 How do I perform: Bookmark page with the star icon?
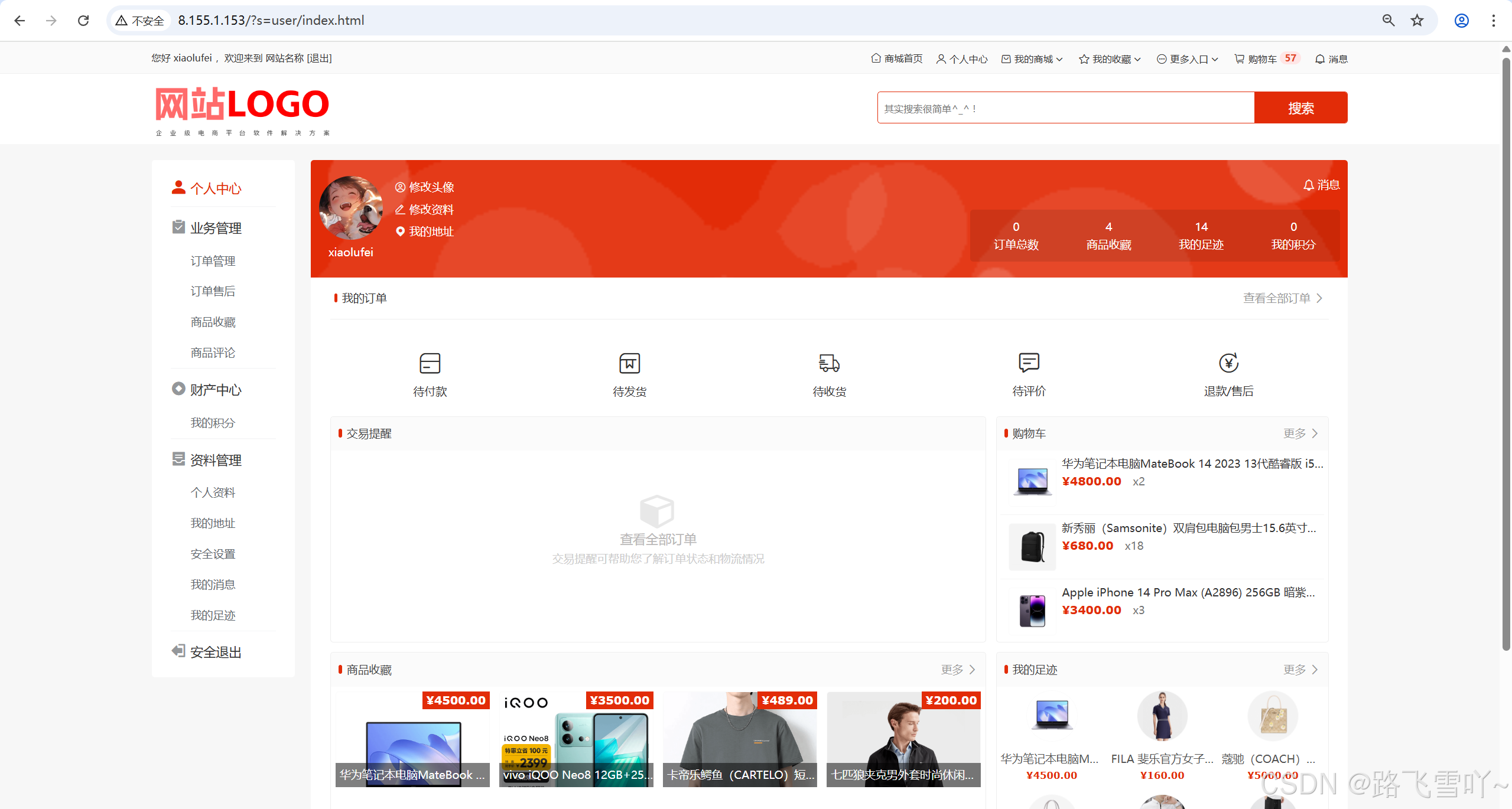point(1417,21)
